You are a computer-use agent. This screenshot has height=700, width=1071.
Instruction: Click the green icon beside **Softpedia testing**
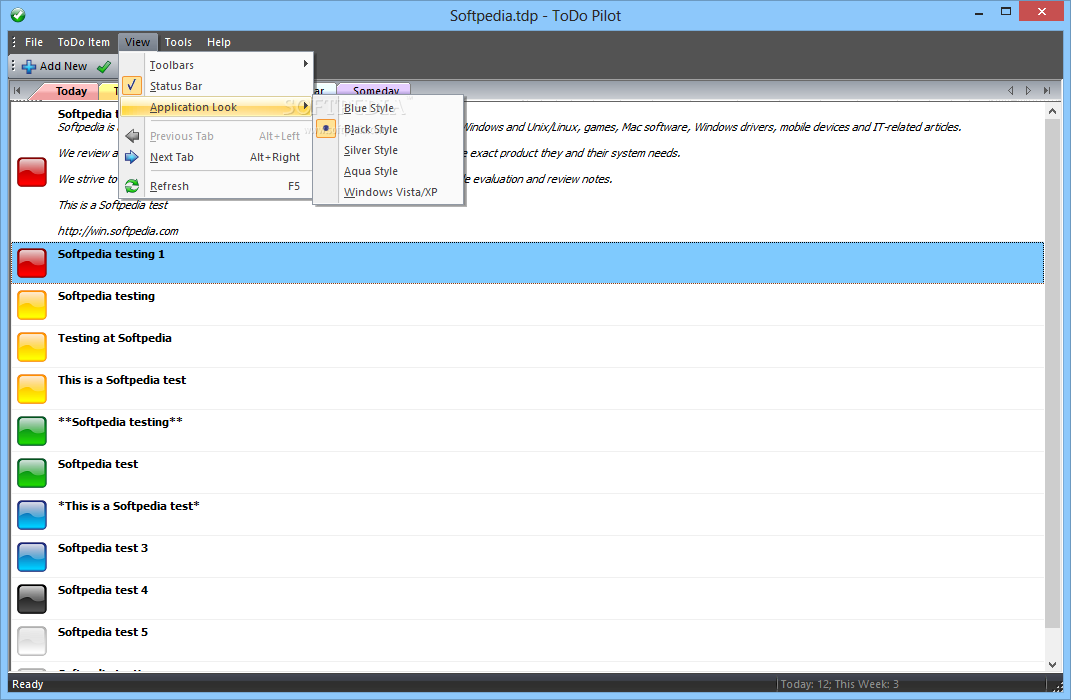[32, 431]
